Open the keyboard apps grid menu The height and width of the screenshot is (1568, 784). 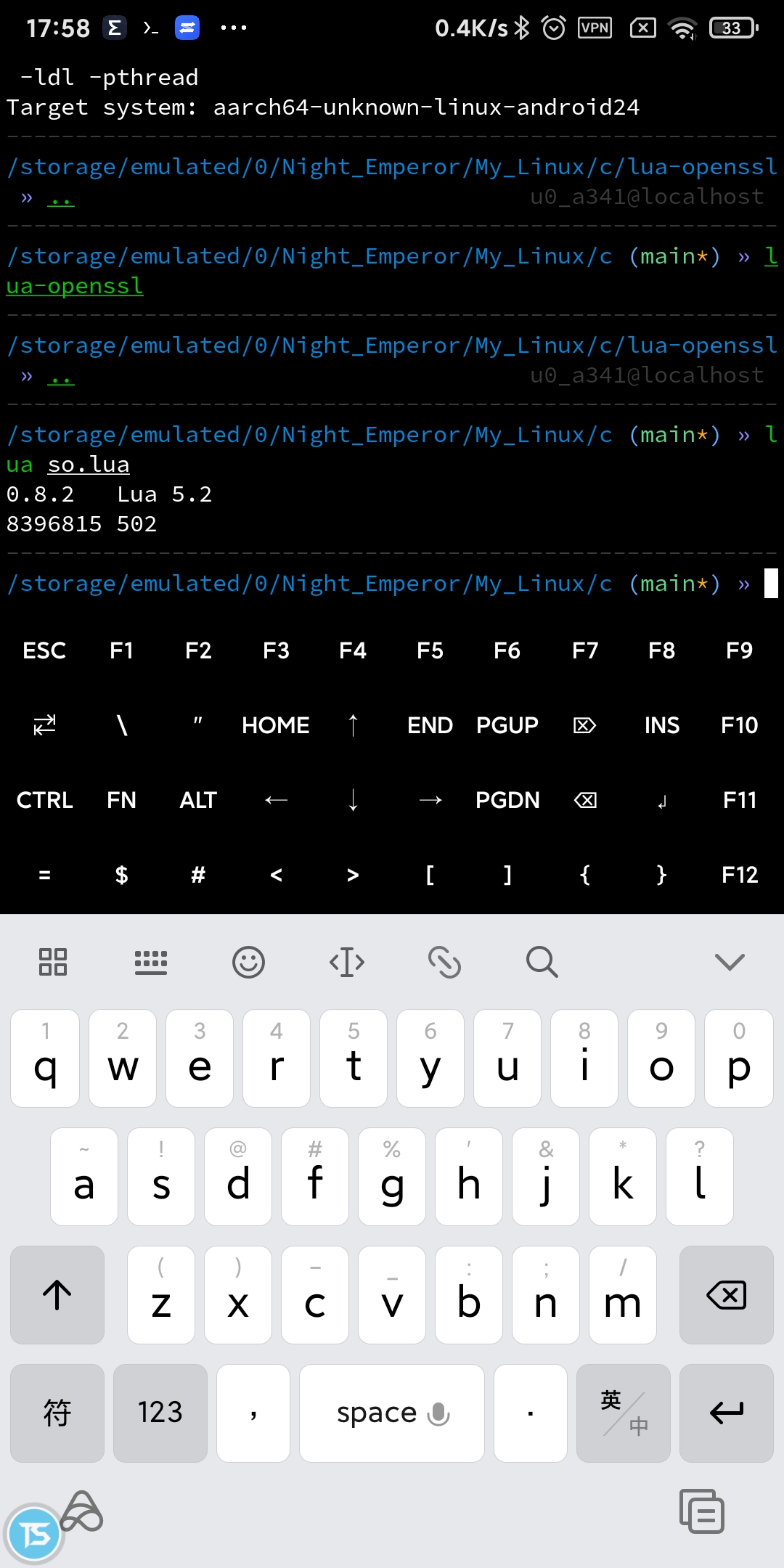click(53, 962)
